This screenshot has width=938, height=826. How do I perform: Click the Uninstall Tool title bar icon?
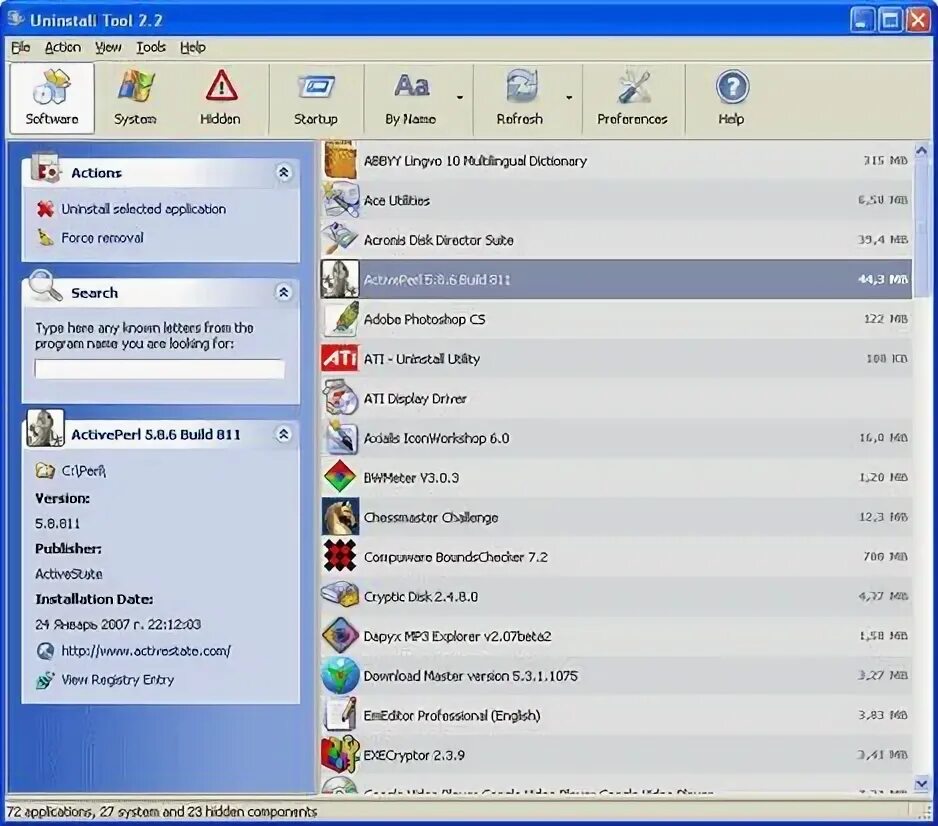pos(16,19)
